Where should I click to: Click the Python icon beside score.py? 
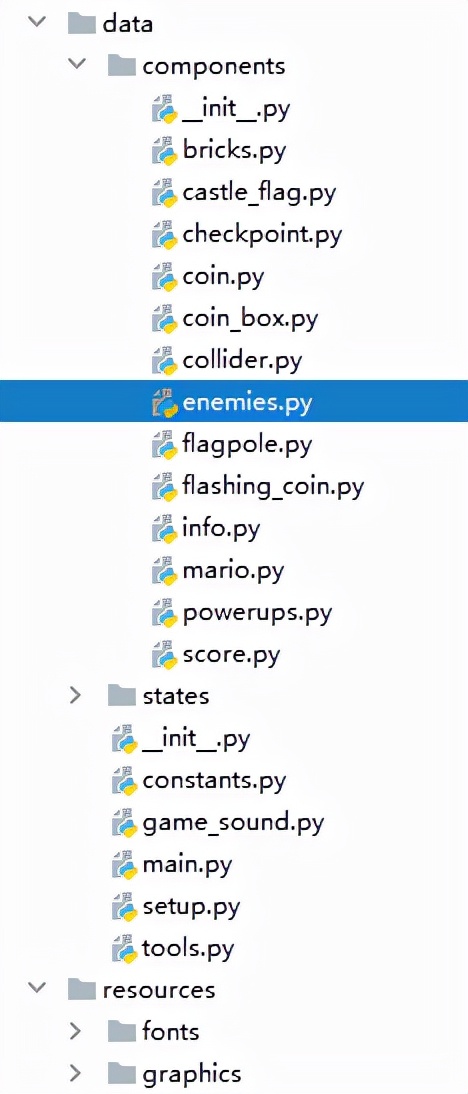[x=163, y=654]
